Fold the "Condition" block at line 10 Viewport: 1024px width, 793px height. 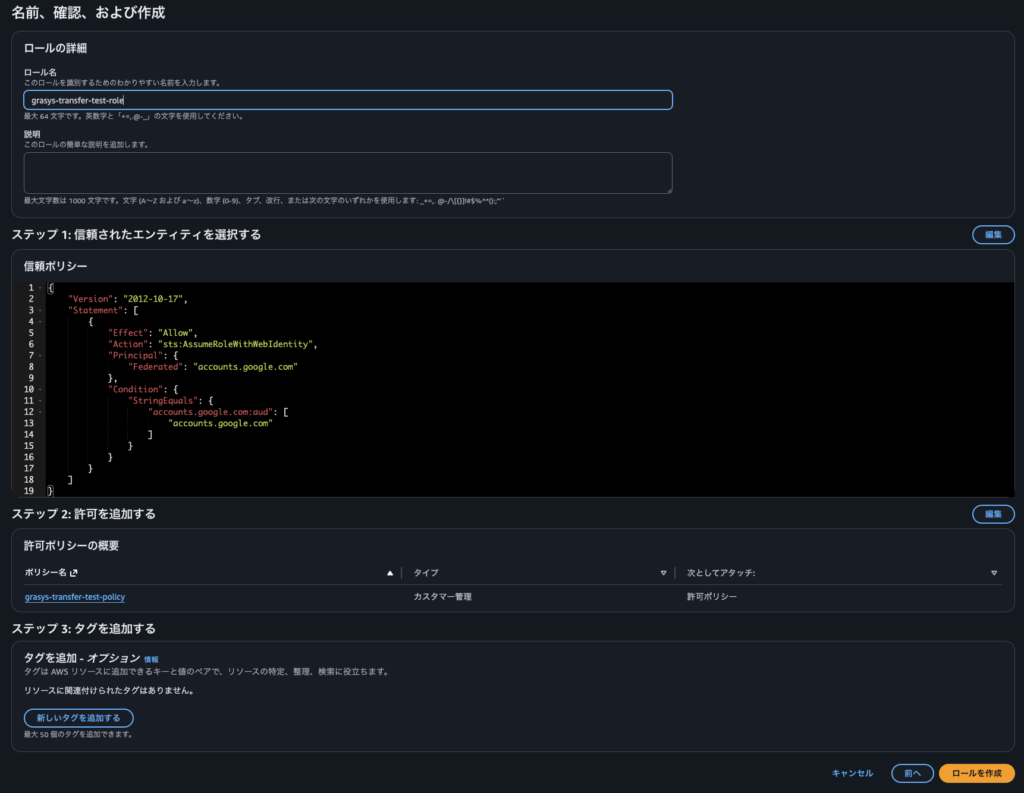pyautogui.click(x=40, y=389)
